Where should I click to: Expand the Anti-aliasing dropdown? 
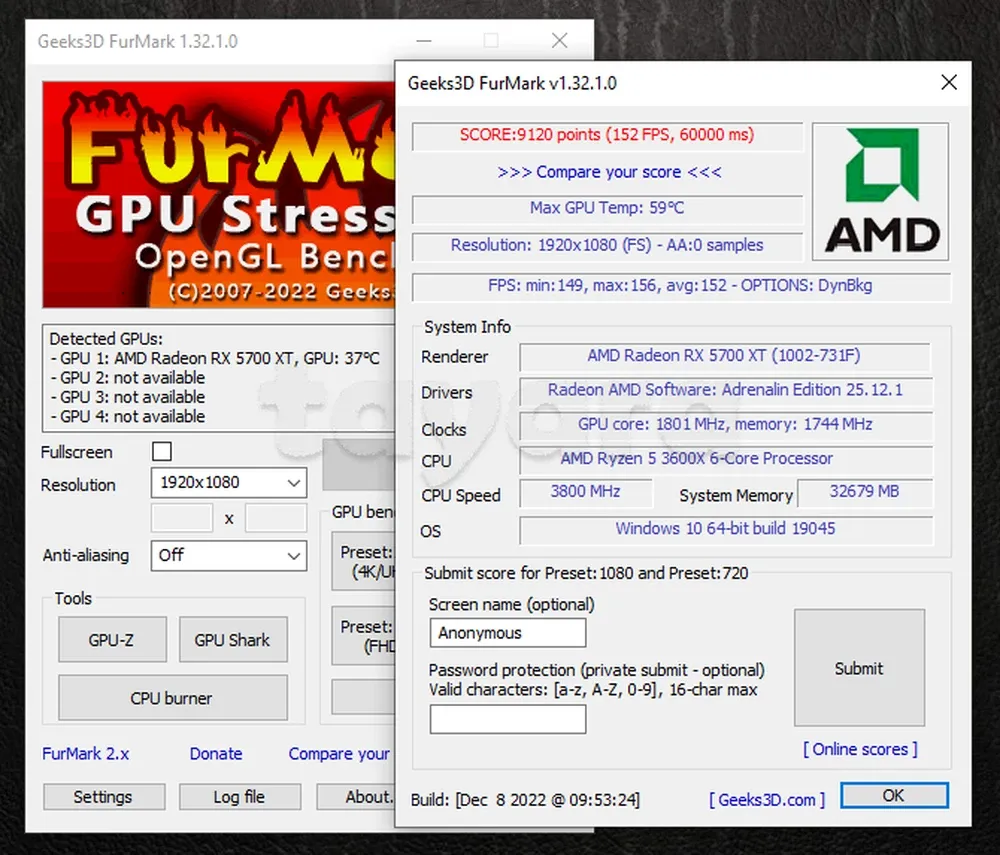click(x=228, y=555)
